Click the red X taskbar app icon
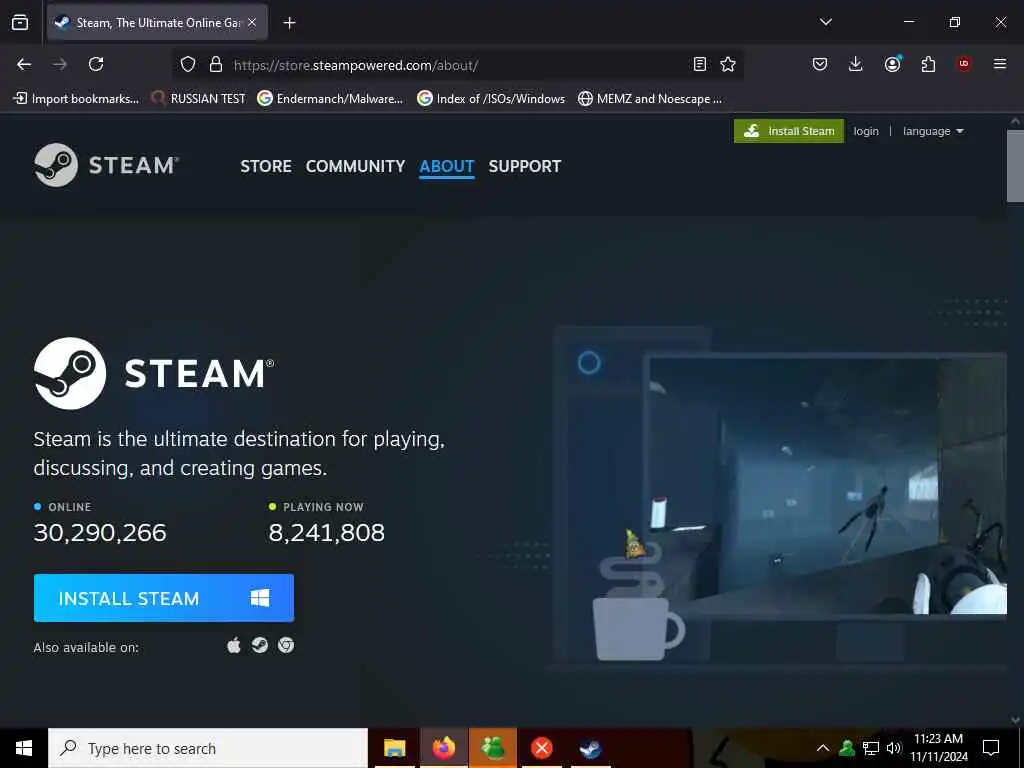1024x768 pixels. tap(541, 748)
